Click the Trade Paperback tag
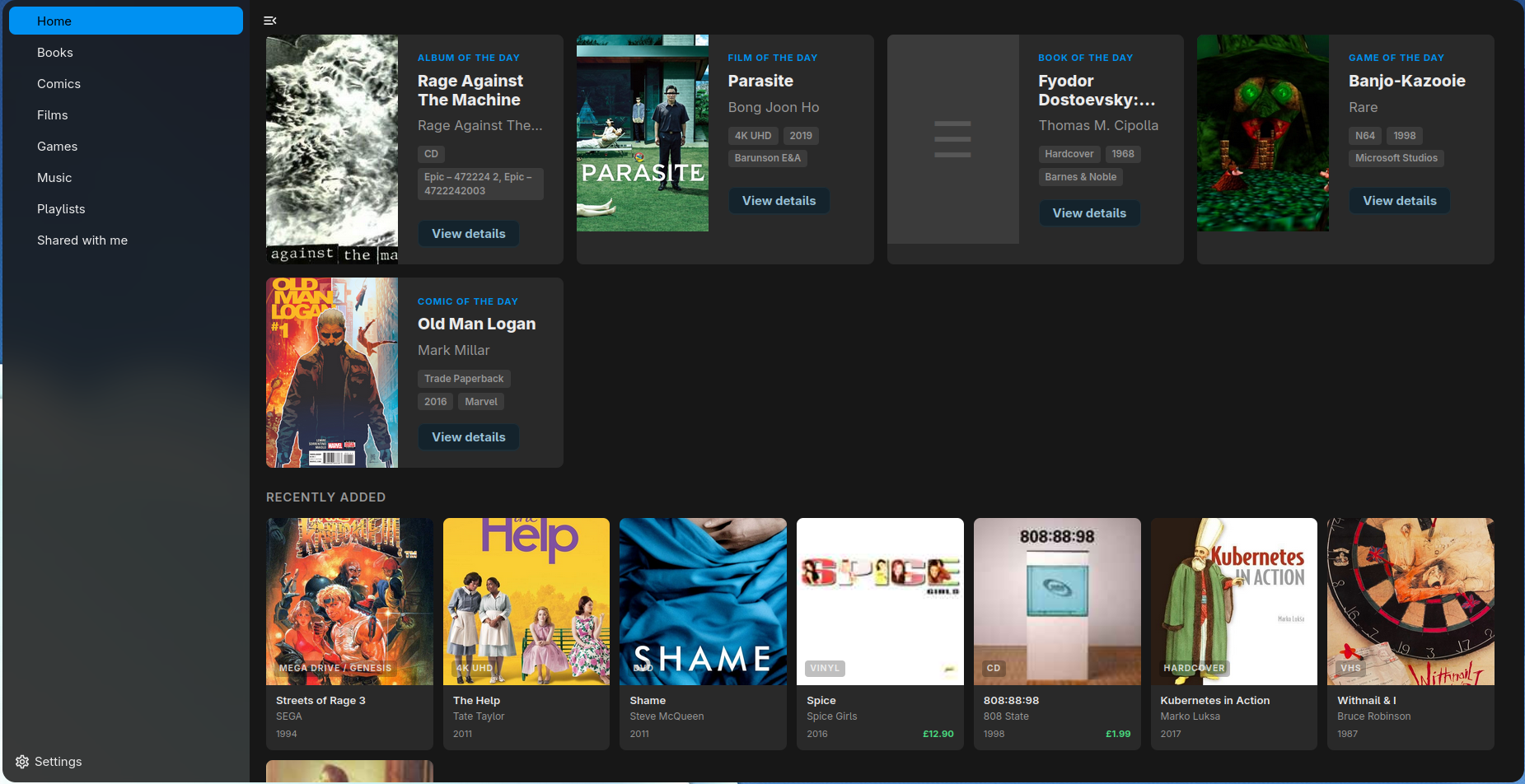The height and width of the screenshot is (784, 1525). 464,379
